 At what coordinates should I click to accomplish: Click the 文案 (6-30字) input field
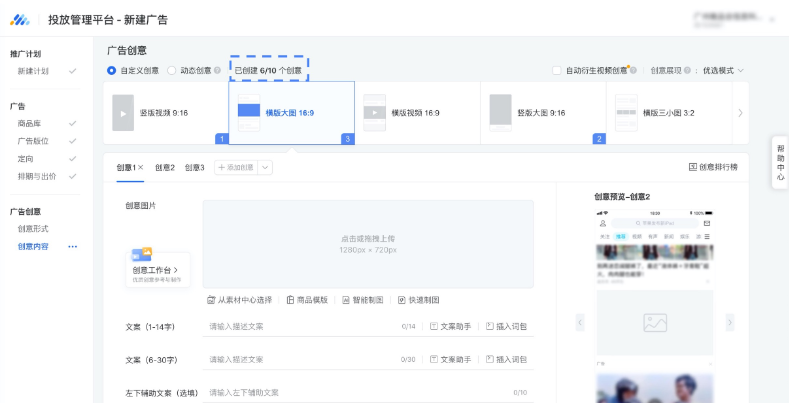click(x=300, y=359)
